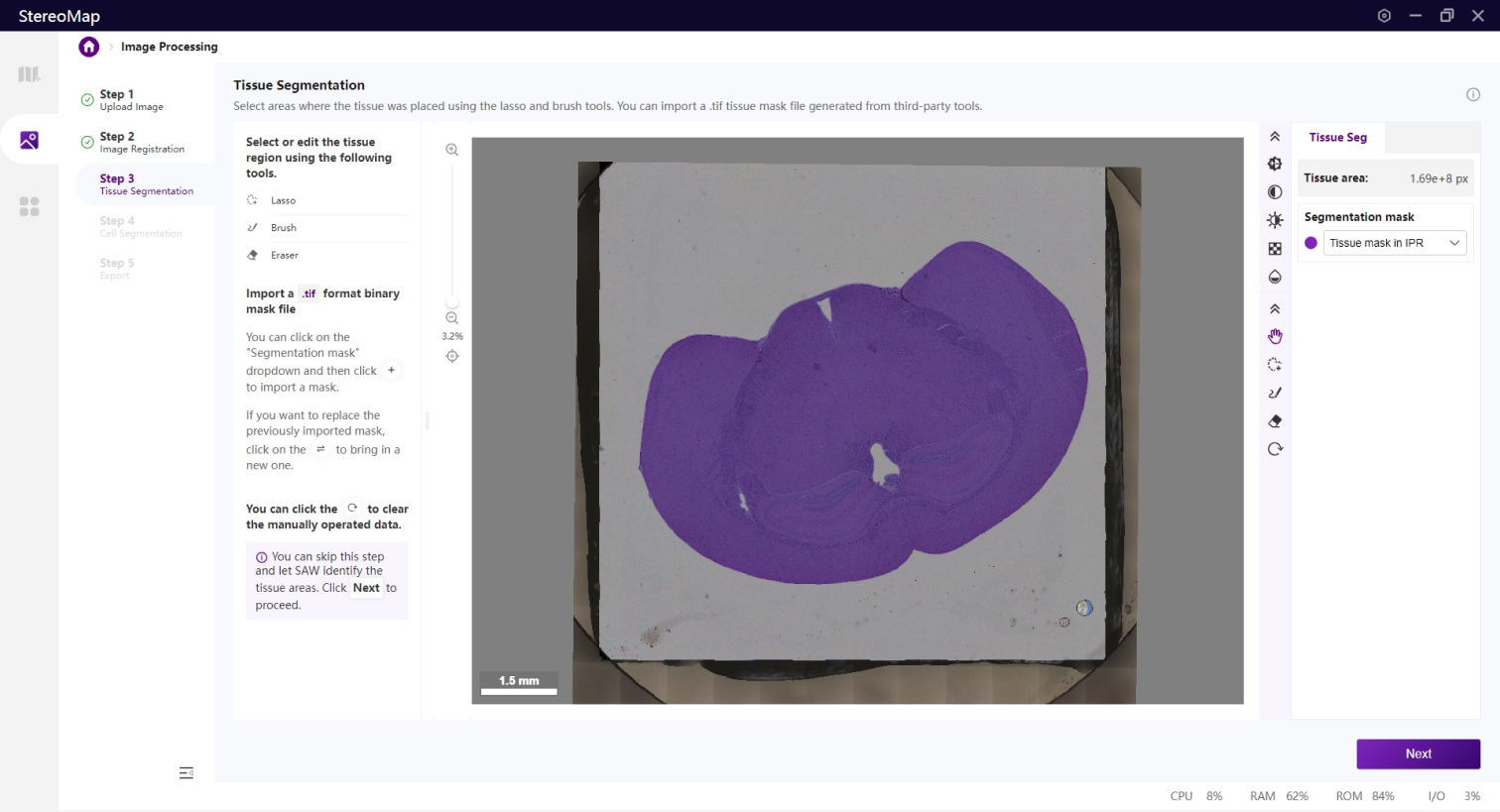This screenshot has width=1500, height=812.
Task: Click the checkerboard opacity icon
Action: 1275,249
